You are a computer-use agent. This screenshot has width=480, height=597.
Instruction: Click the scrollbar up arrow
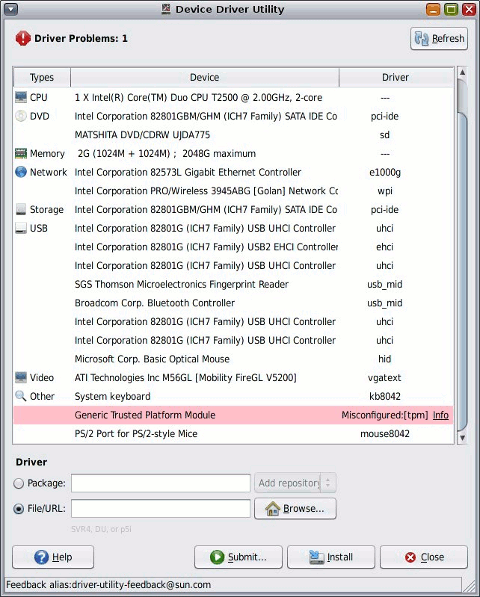462,72
